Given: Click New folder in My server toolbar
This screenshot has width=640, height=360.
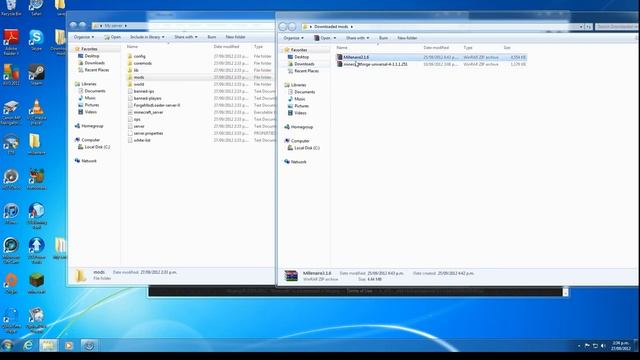Looking at the screenshot, I should [x=236, y=37].
